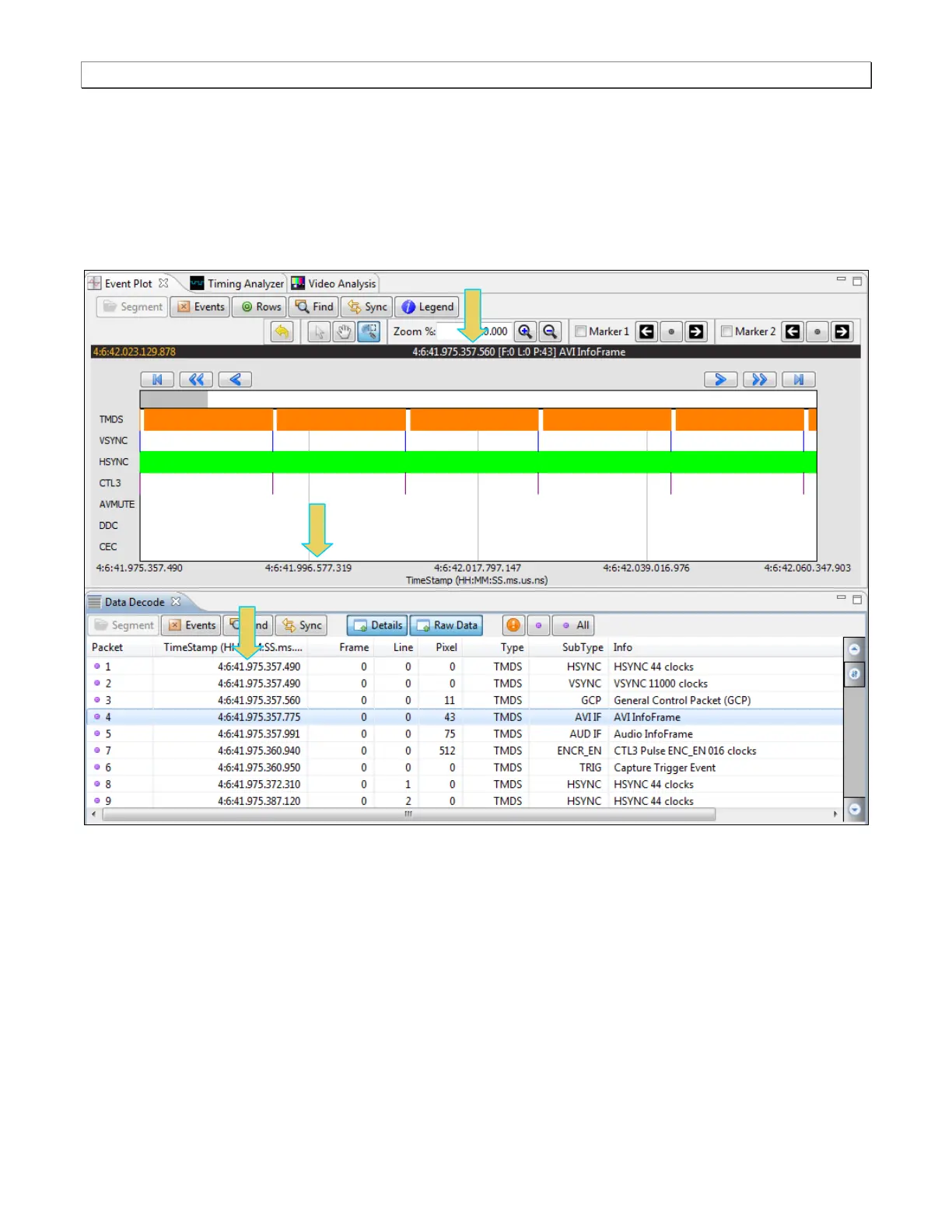Jump to first event in plot
952x1232 pixels.
157,380
